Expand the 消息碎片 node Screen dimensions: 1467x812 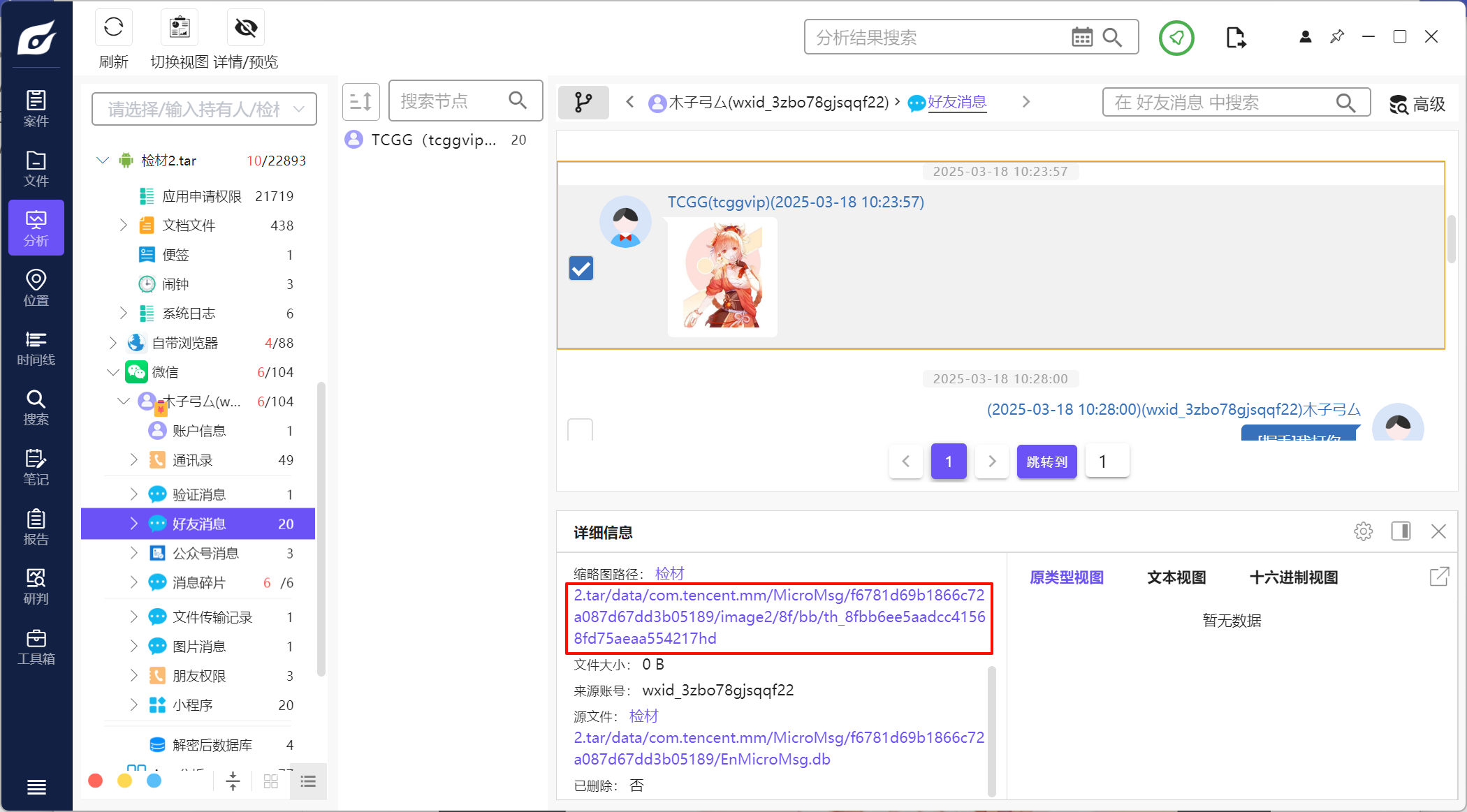click(x=133, y=582)
